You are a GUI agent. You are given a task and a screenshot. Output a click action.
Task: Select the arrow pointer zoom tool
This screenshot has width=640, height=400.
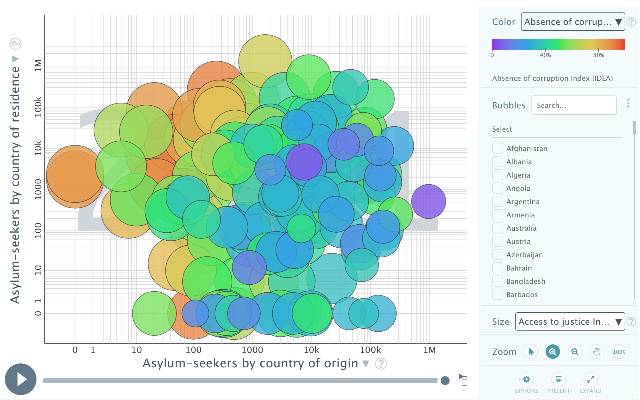(x=531, y=352)
